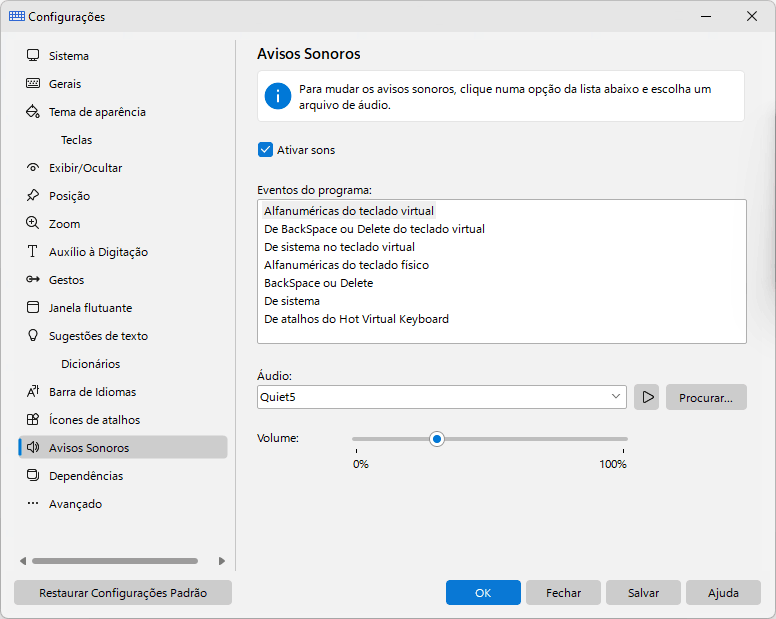776x619 pixels.
Task: Click the keyboard app icon in title bar
Action: (x=17, y=16)
